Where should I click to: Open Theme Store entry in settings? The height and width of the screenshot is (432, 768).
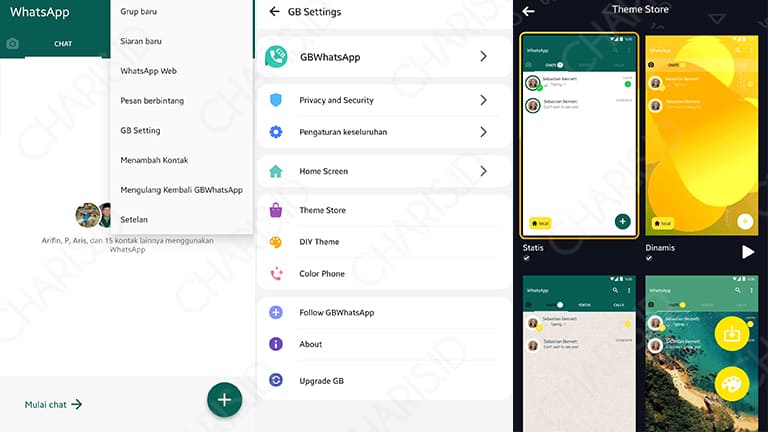[x=384, y=210]
